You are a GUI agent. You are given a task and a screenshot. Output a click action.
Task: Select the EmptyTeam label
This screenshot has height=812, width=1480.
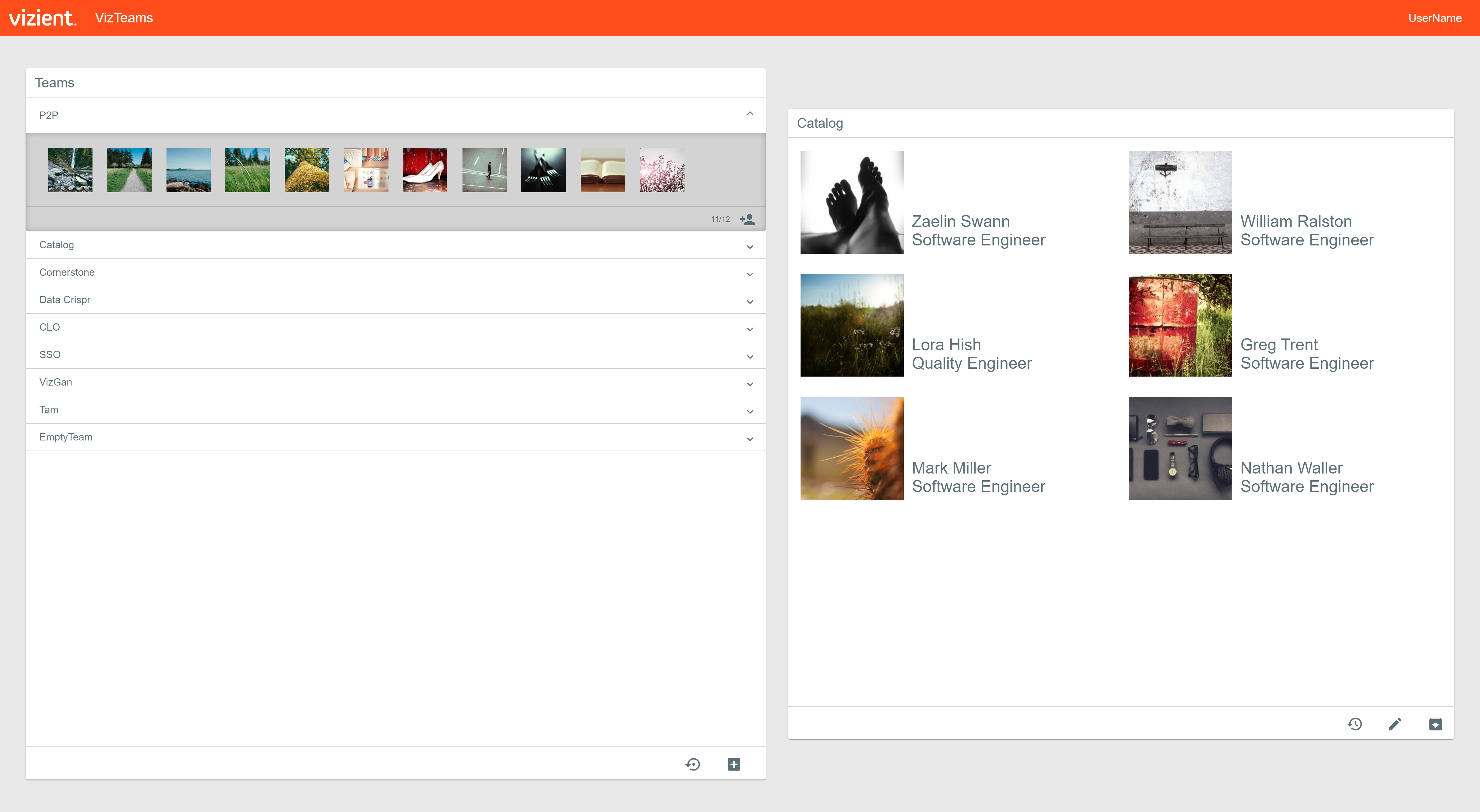click(66, 437)
